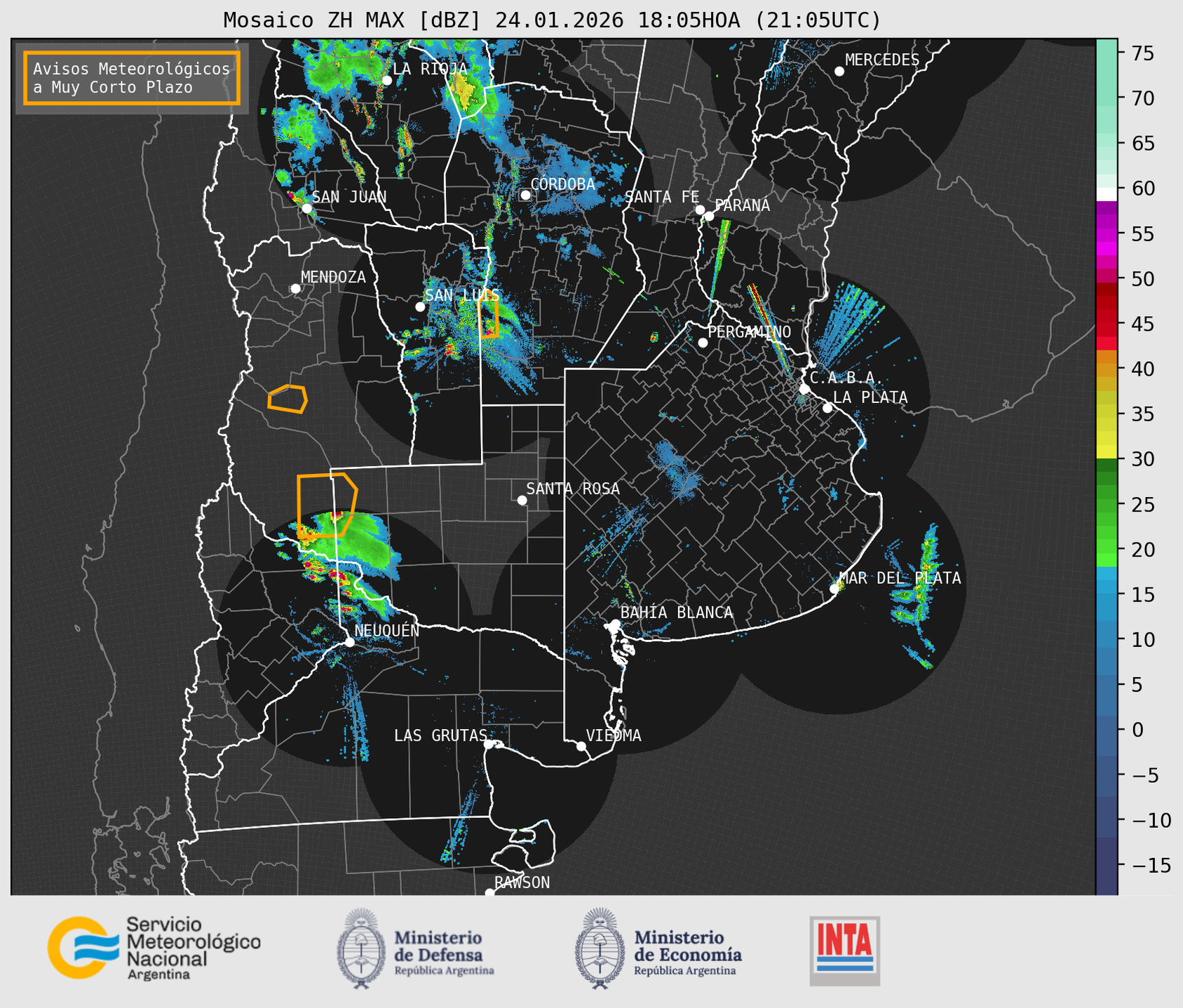
Task: Click the white 60 dBZ band on color scale
Action: (x=1107, y=194)
